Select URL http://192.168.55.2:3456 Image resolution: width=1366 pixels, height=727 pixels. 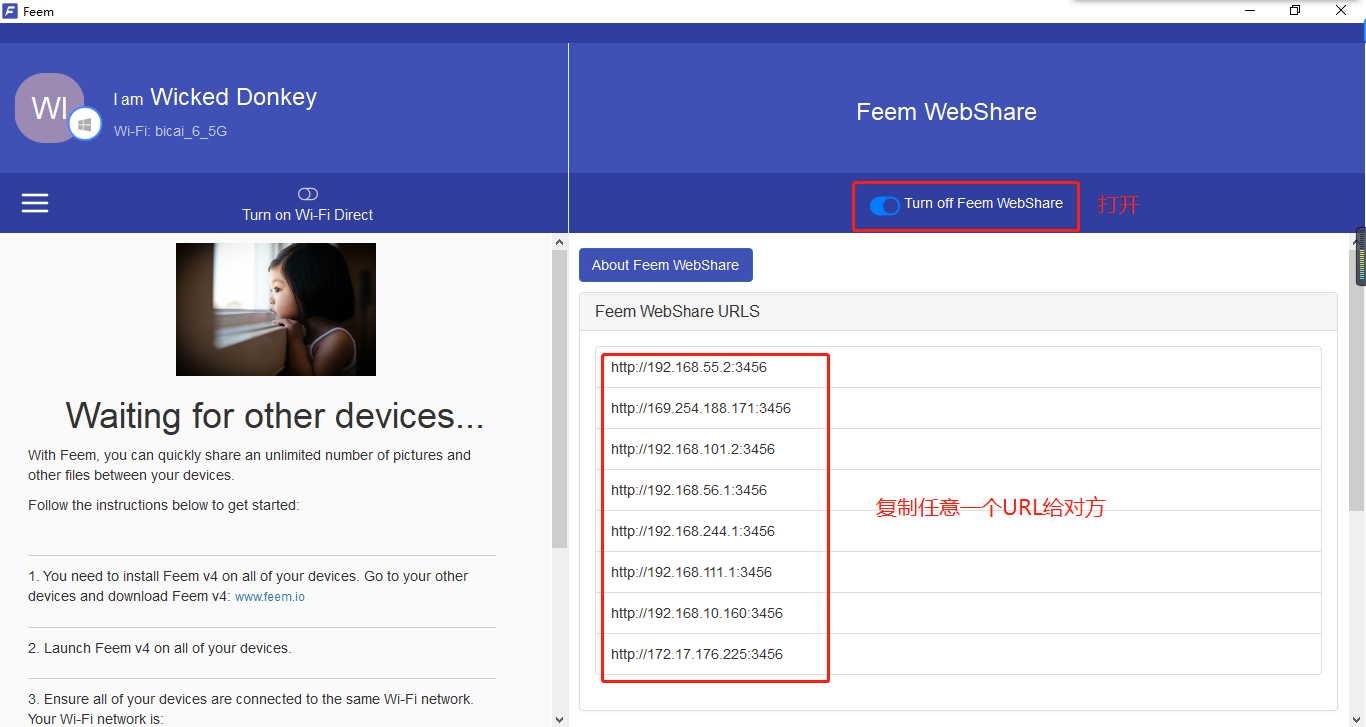(688, 367)
